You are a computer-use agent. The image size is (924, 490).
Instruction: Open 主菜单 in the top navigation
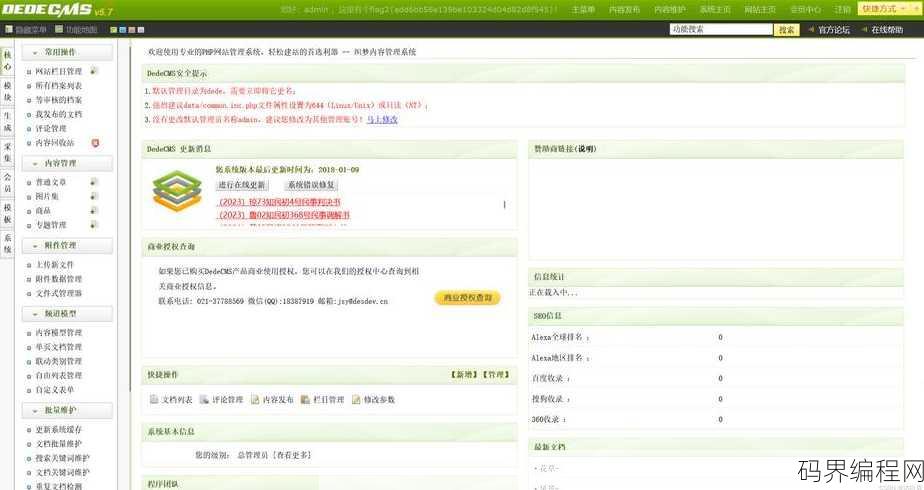click(583, 9)
